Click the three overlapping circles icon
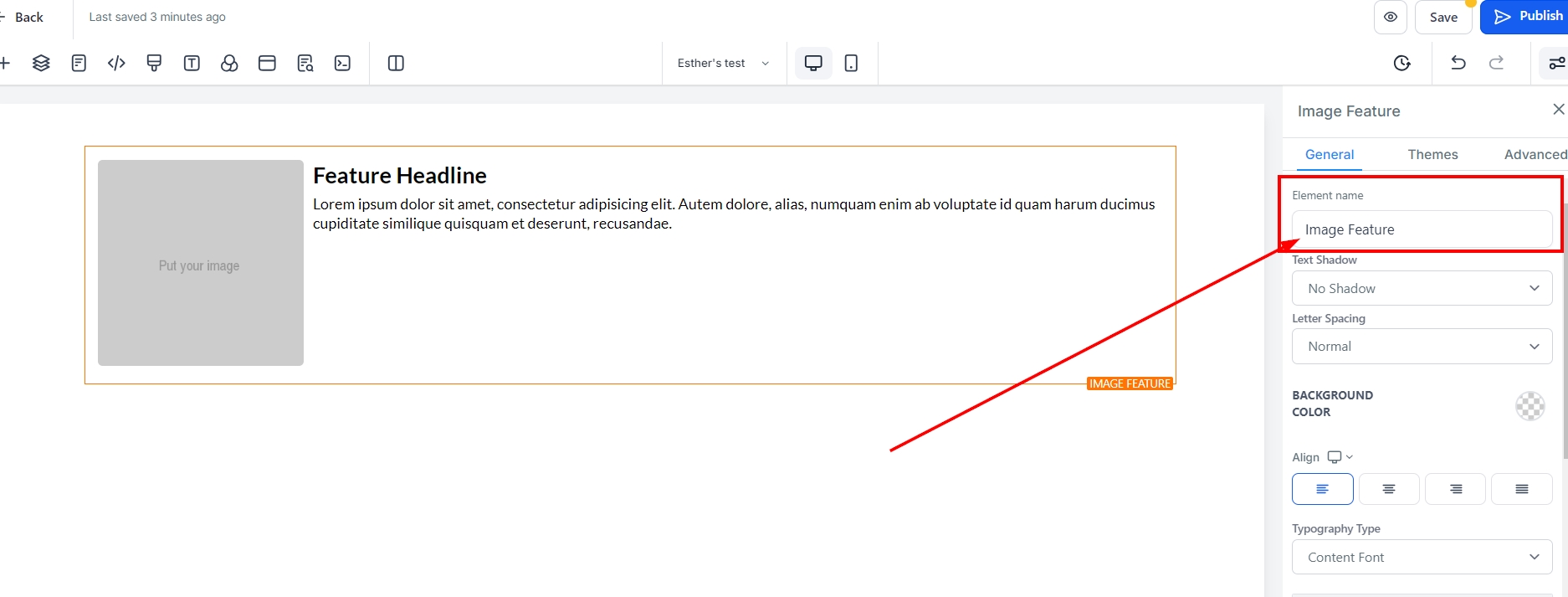The width and height of the screenshot is (1568, 597). pos(229,63)
